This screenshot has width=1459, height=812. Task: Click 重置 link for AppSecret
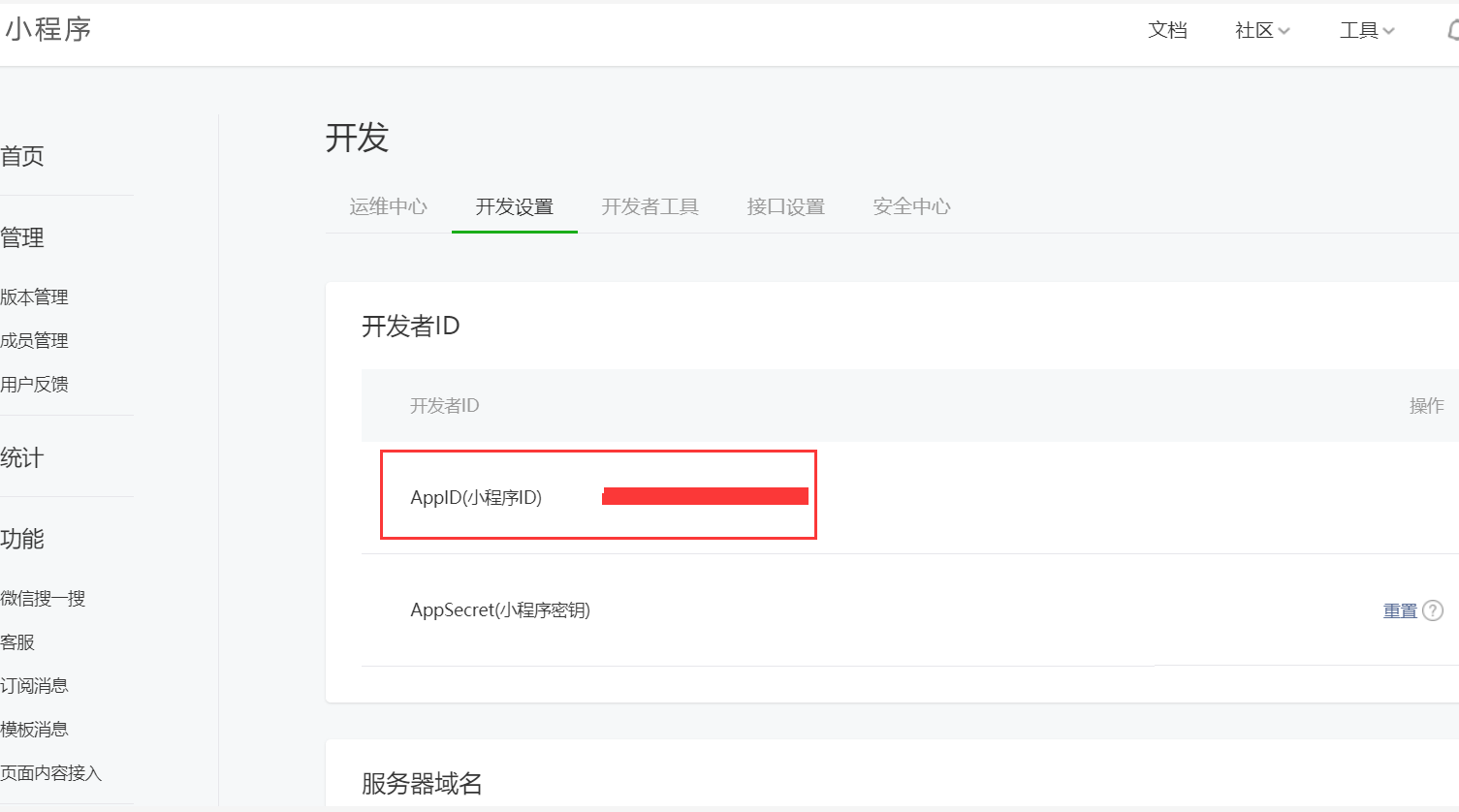(x=1400, y=610)
